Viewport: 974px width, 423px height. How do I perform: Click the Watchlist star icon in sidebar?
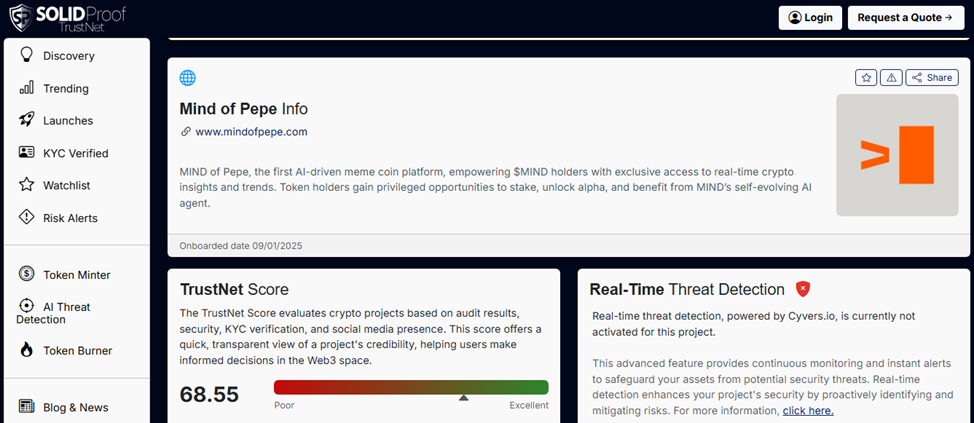tap(26, 184)
